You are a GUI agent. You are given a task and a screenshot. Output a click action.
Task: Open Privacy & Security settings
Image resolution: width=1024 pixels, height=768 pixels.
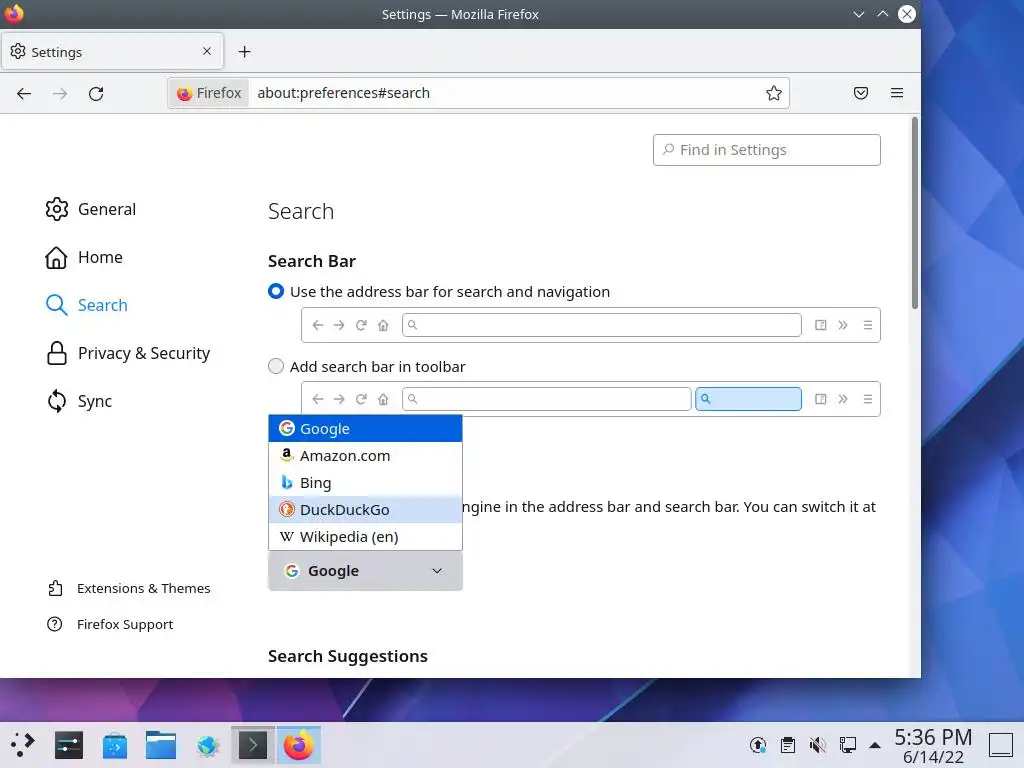pyautogui.click(x=127, y=353)
